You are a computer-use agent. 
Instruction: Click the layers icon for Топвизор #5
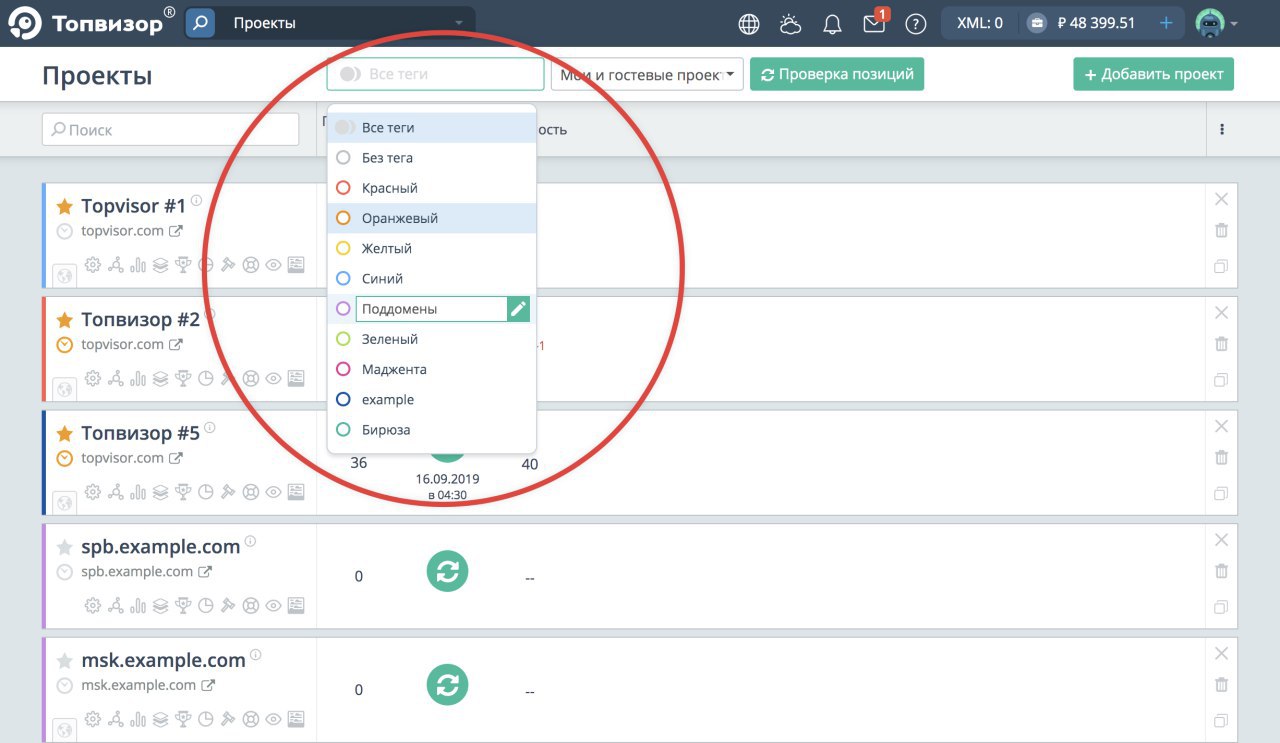(160, 492)
